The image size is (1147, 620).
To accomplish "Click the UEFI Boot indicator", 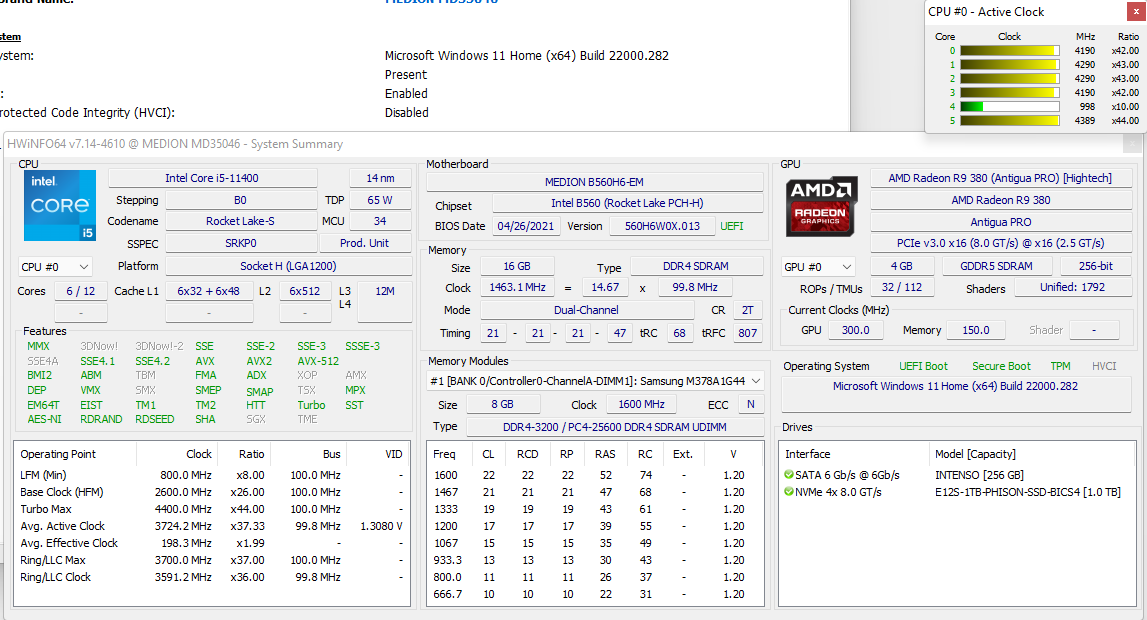I will [x=923, y=366].
